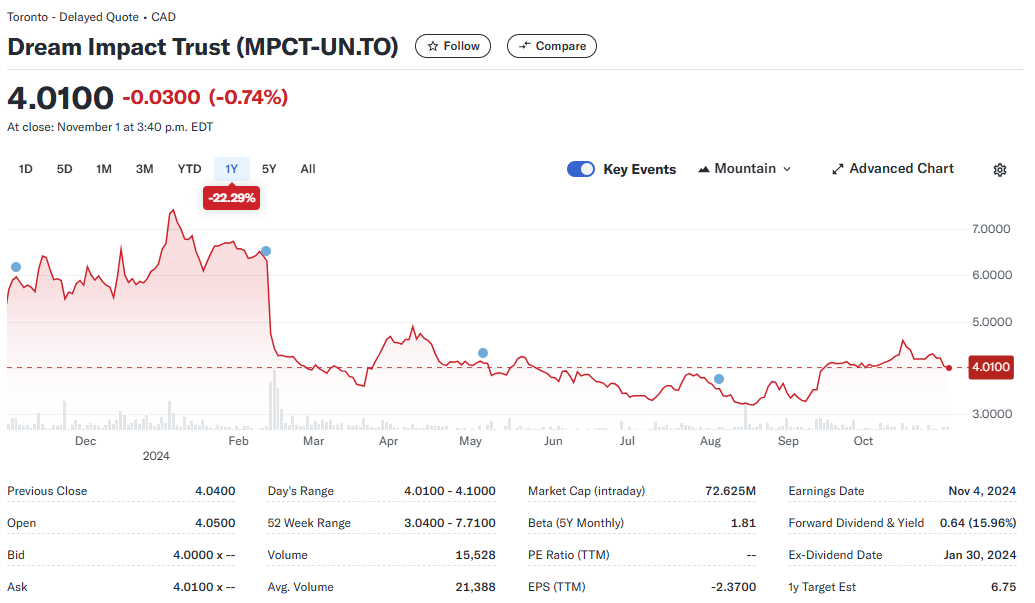Select the 1D time range tab

pos(26,169)
